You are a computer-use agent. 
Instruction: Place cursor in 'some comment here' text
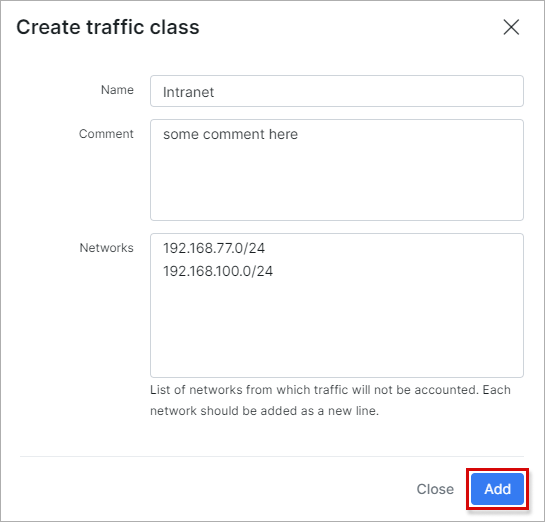click(x=230, y=134)
